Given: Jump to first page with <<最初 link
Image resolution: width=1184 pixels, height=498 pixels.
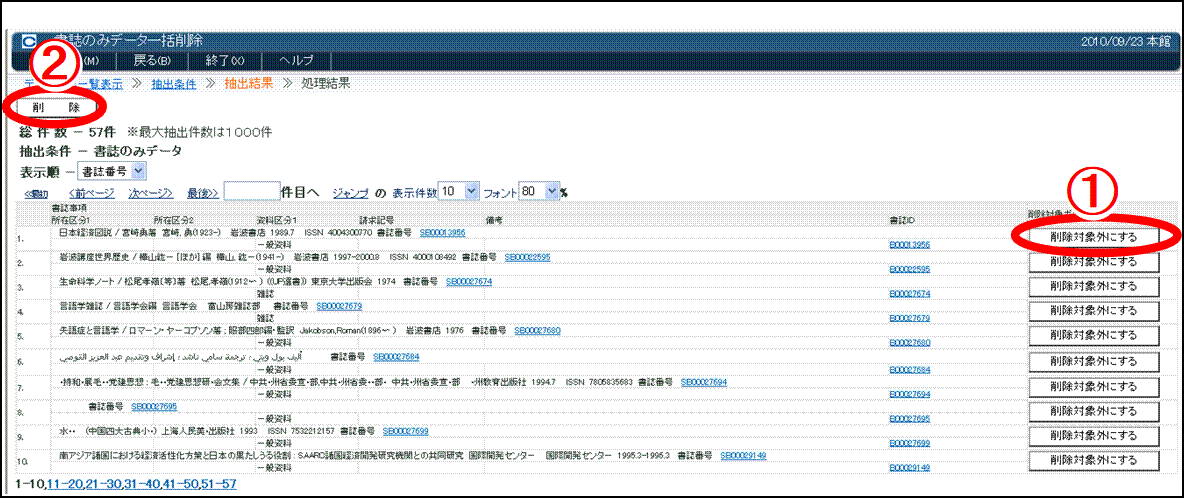Looking at the screenshot, I should tap(37, 193).
